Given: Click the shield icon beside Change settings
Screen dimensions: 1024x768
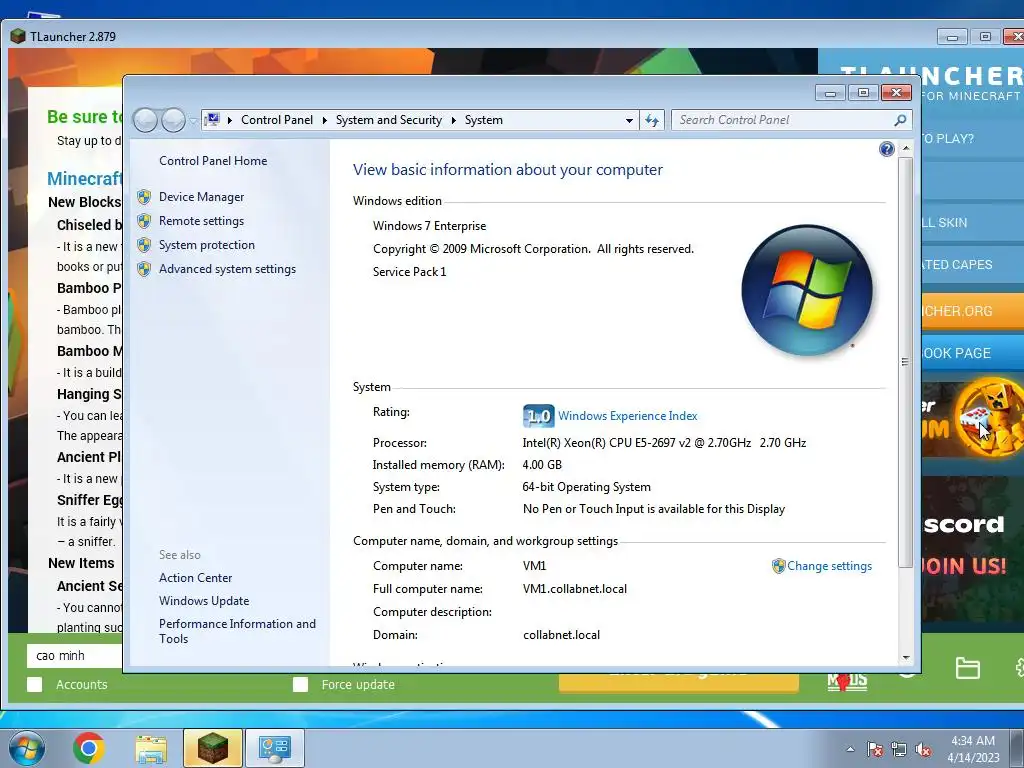Looking at the screenshot, I should click(778, 566).
